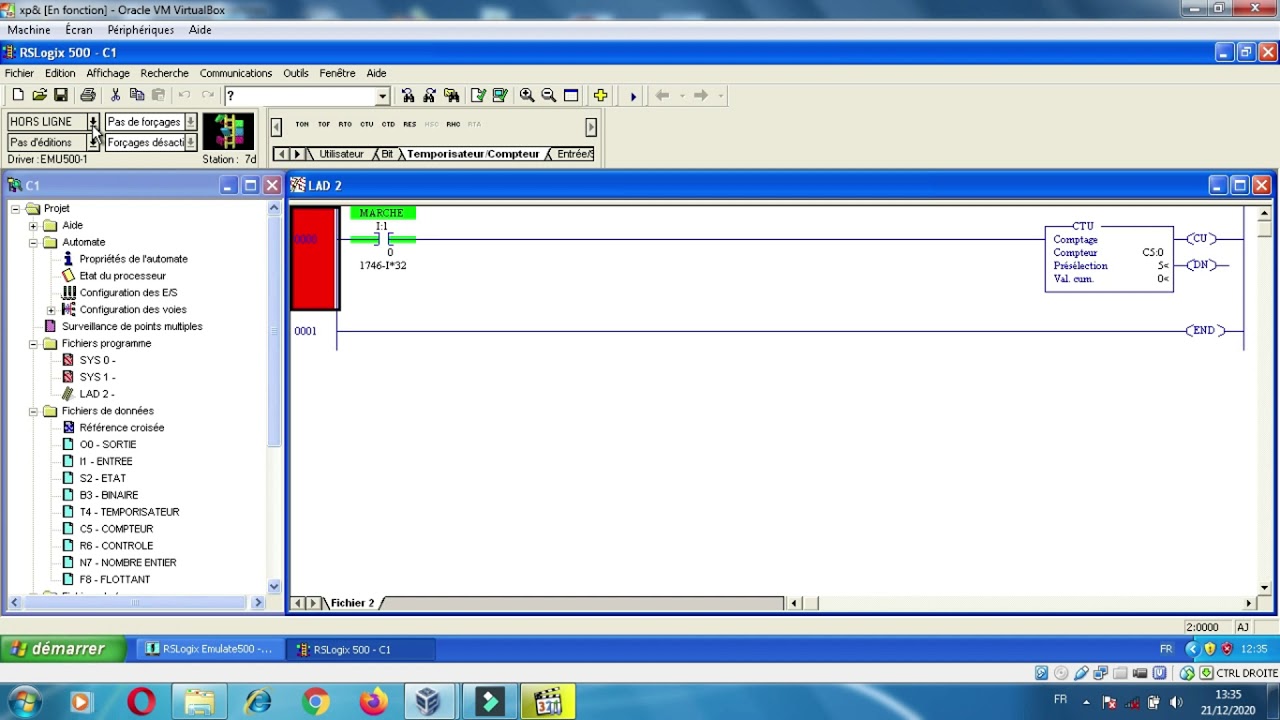Collapse the Fichiers programme node
Screen dimensions: 1280x720
(33, 343)
